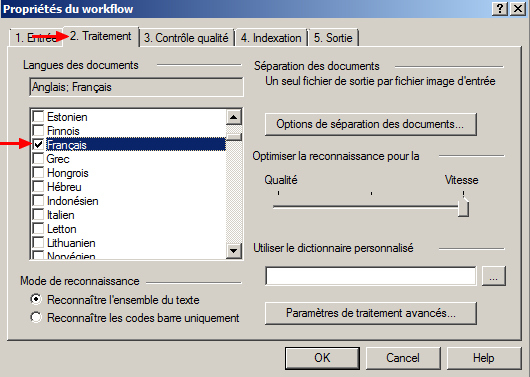
Task: Open the 3. Contrôle qualité tab
Action: point(186,38)
